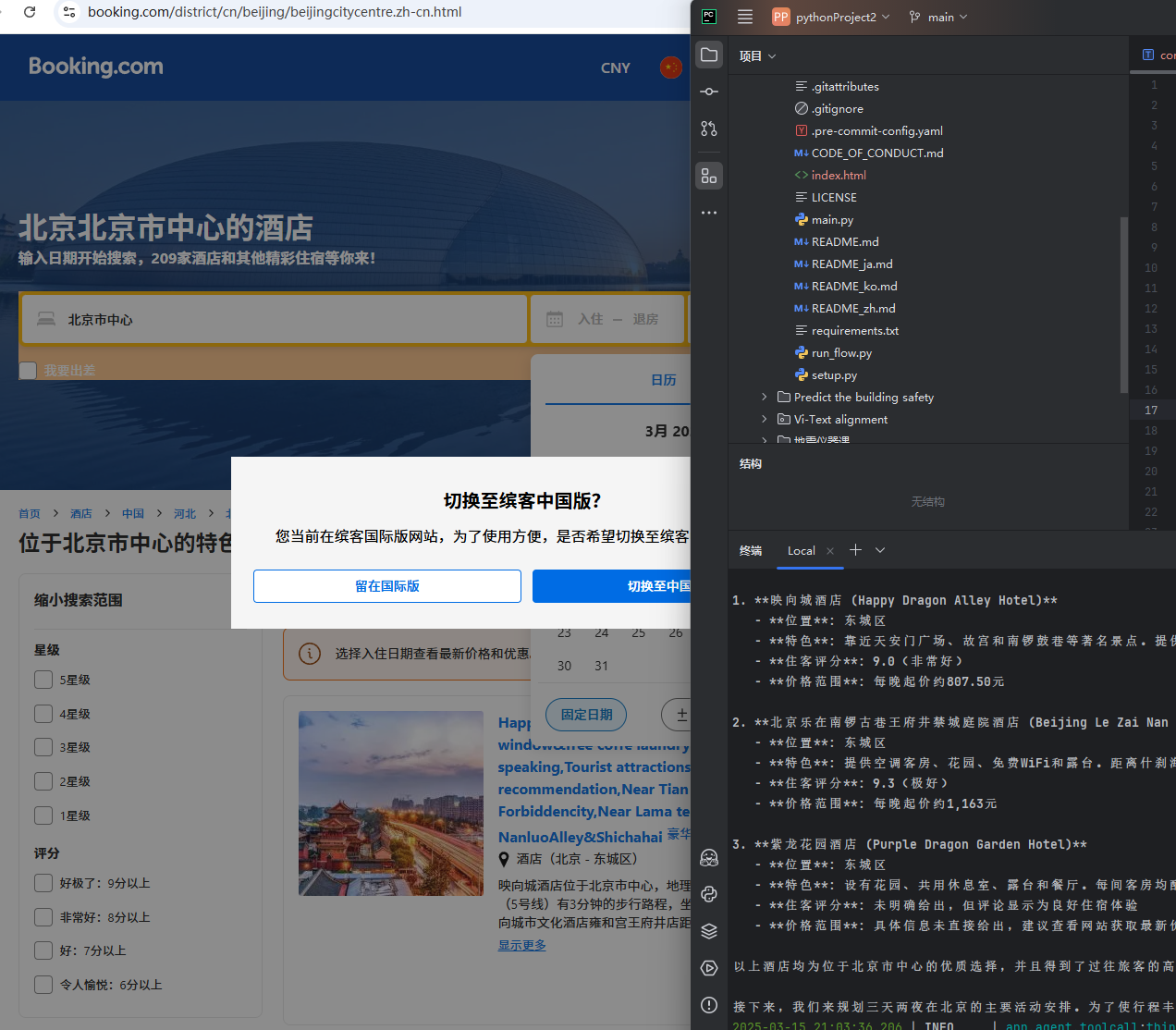
Task: Click the 酒店 breadcrumb
Action: coord(81,513)
